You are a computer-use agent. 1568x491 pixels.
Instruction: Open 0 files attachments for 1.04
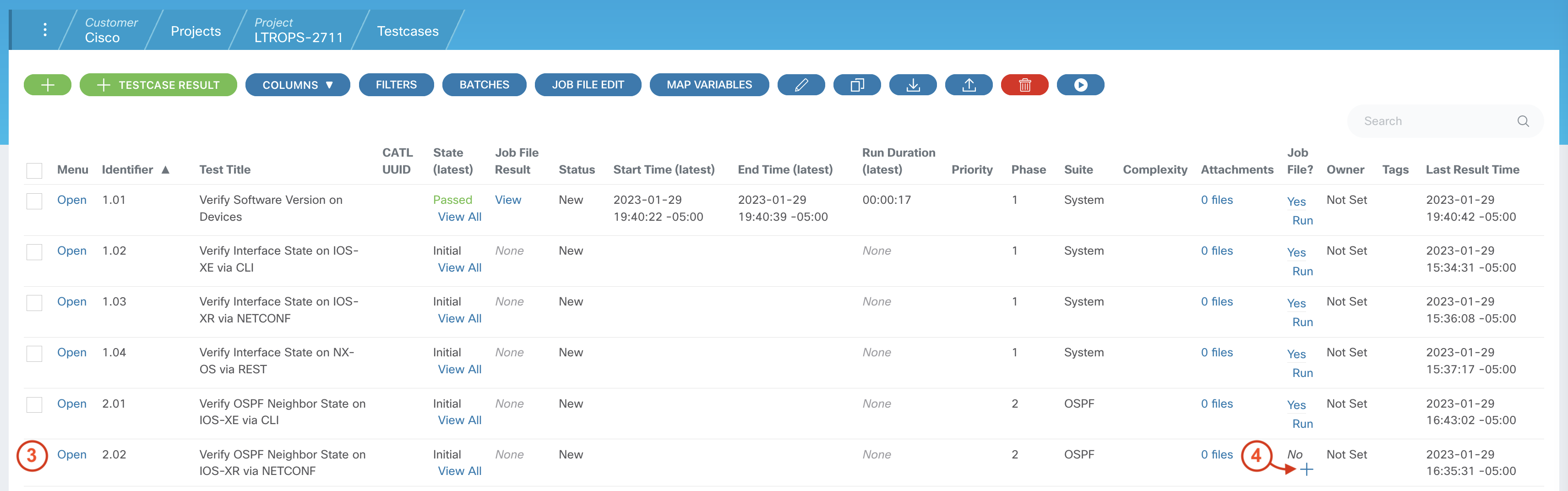(1217, 353)
